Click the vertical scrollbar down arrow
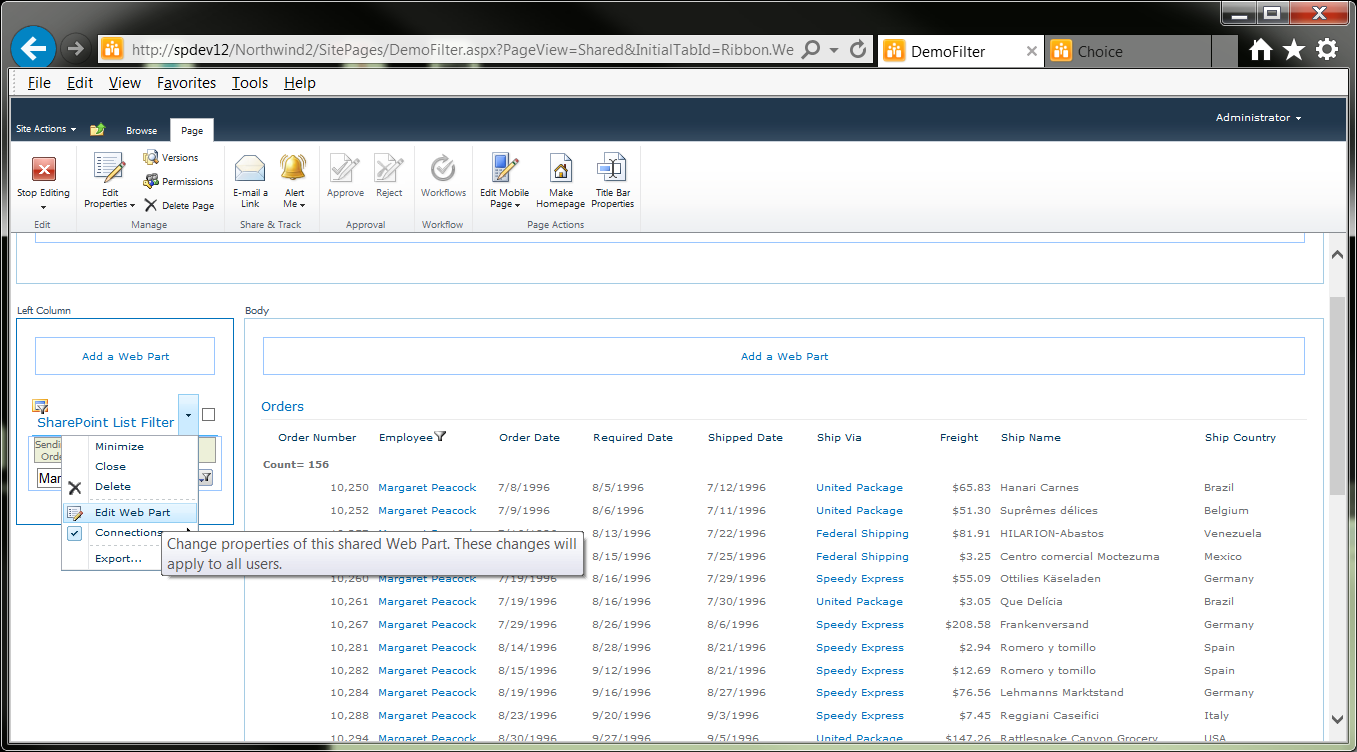1357x752 pixels. click(x=1339, y=718)
